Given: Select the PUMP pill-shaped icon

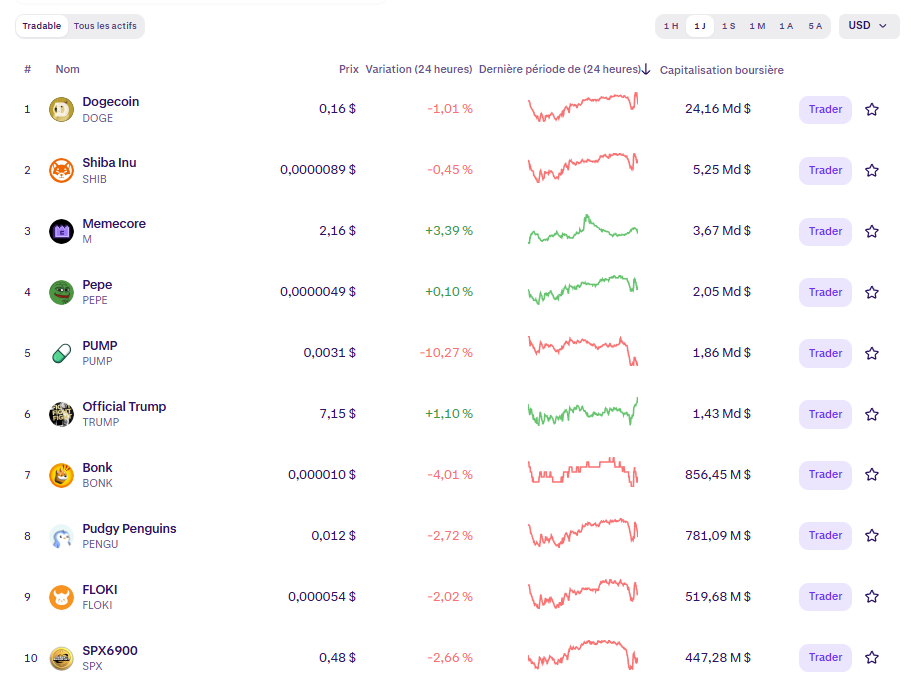Looking at the screenshot, I should point(61,353).
